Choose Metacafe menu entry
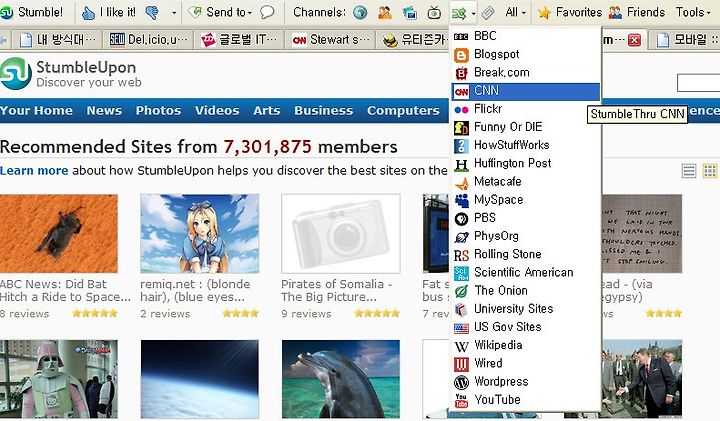 526,182
